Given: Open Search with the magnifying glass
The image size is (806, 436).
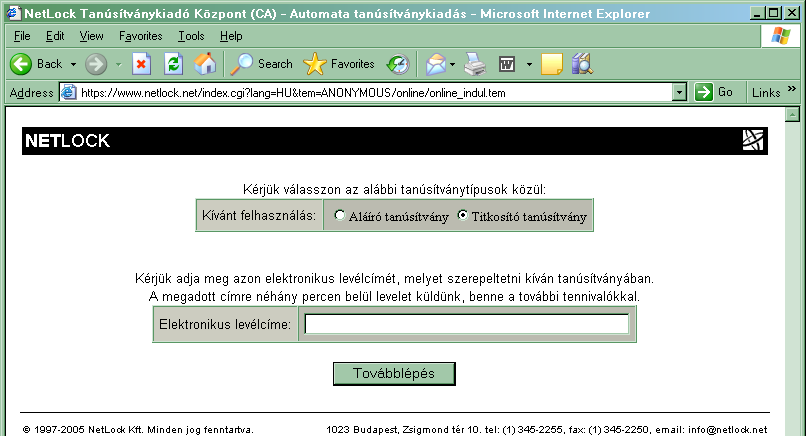Looking at the screenshot, I should click(241, 64).
